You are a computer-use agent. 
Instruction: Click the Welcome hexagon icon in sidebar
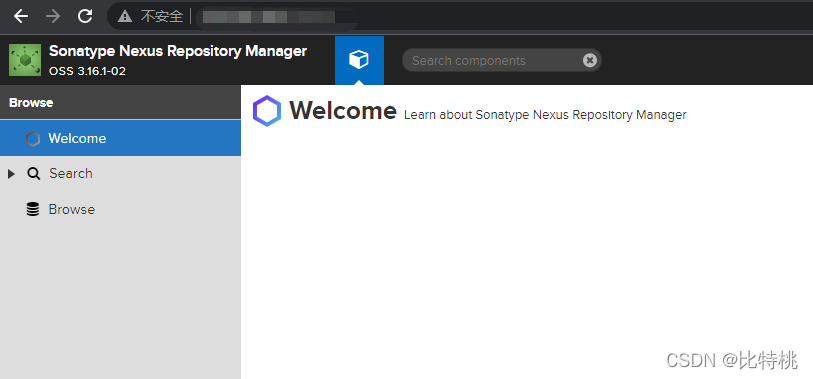tap(33, 138)
